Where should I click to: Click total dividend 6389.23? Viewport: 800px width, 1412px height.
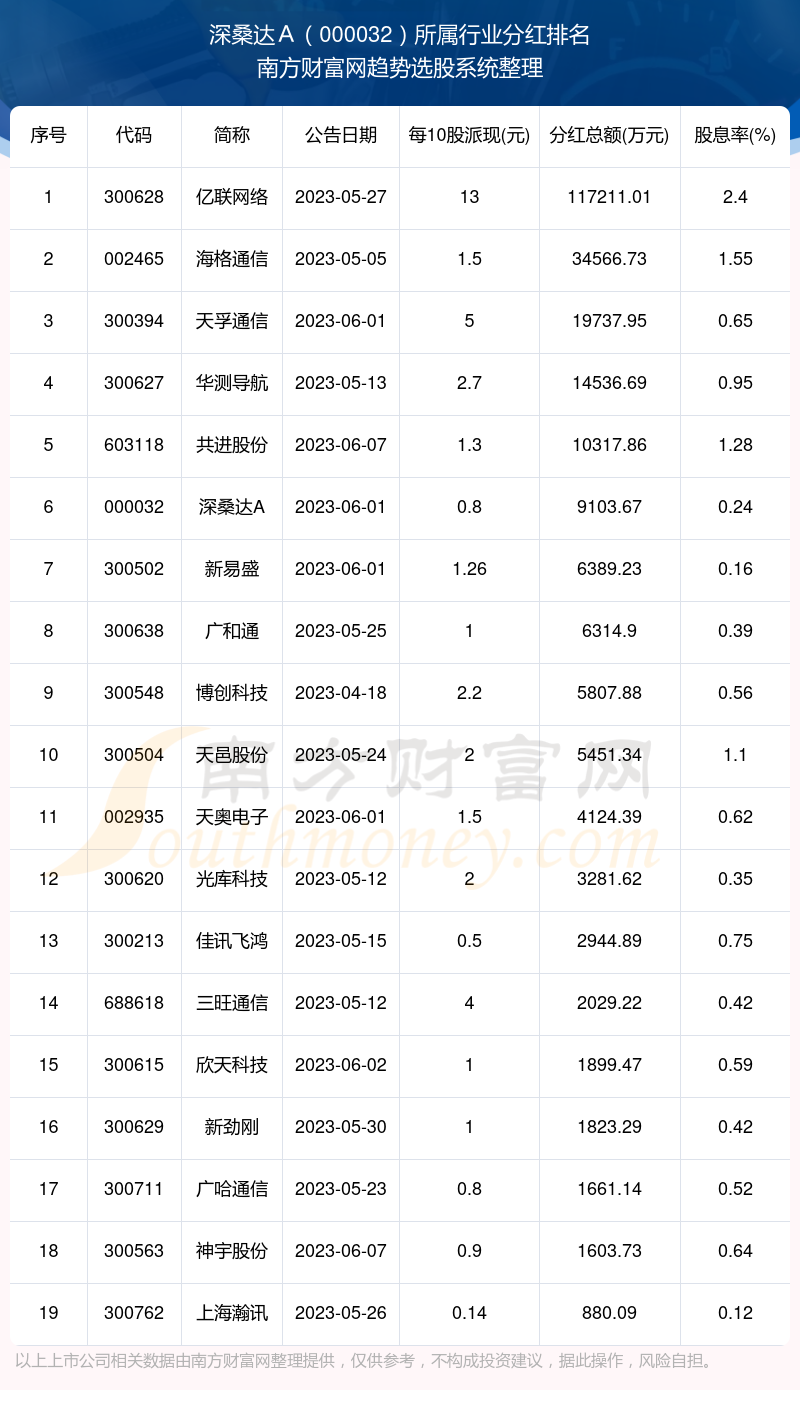pyautogui.click(x=609, y=569)
